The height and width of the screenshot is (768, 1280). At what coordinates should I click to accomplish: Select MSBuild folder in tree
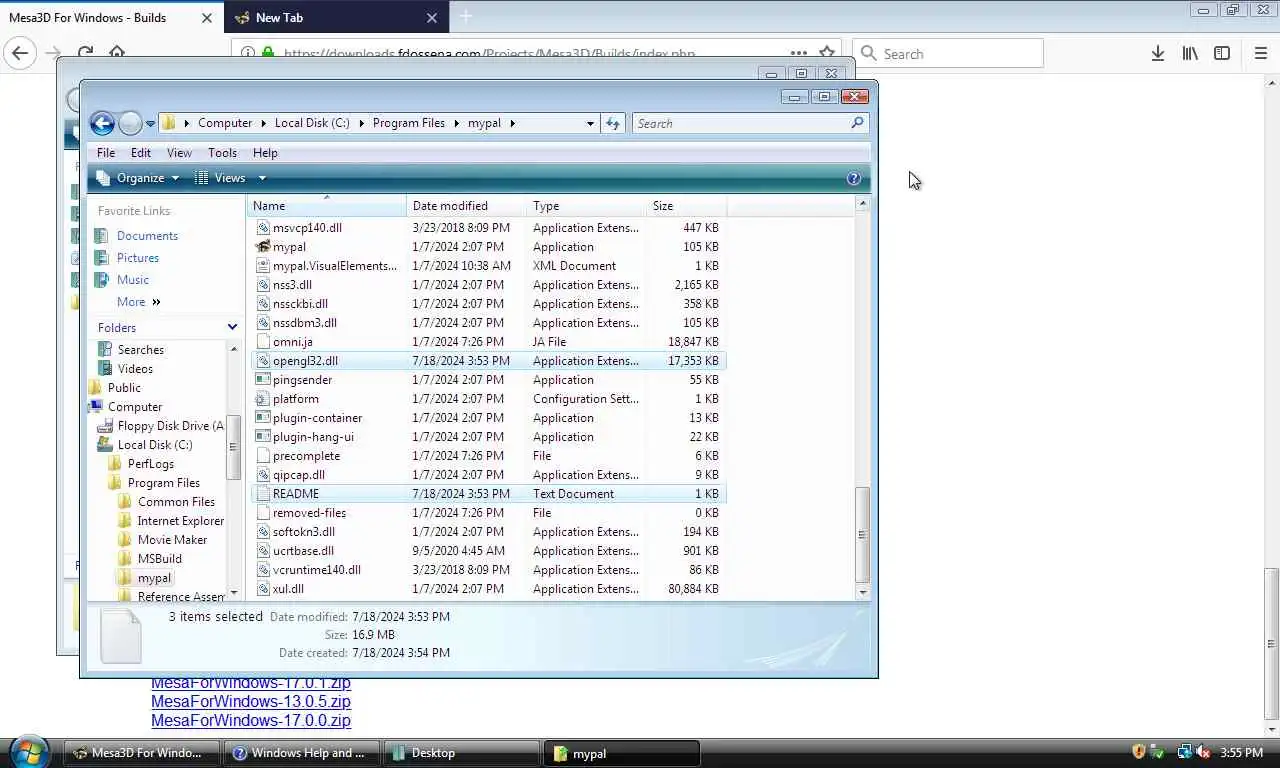159,559
